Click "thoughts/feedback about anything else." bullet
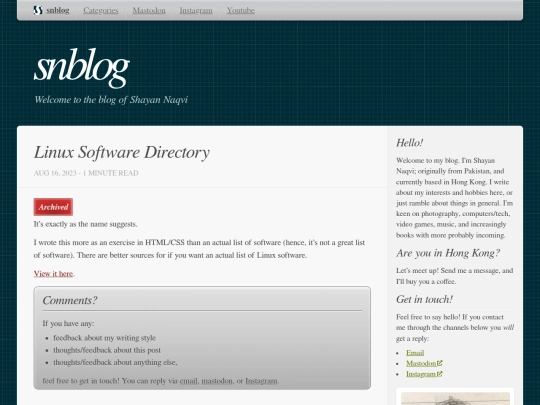The image size is (540, 405). [x=115, y=362]
